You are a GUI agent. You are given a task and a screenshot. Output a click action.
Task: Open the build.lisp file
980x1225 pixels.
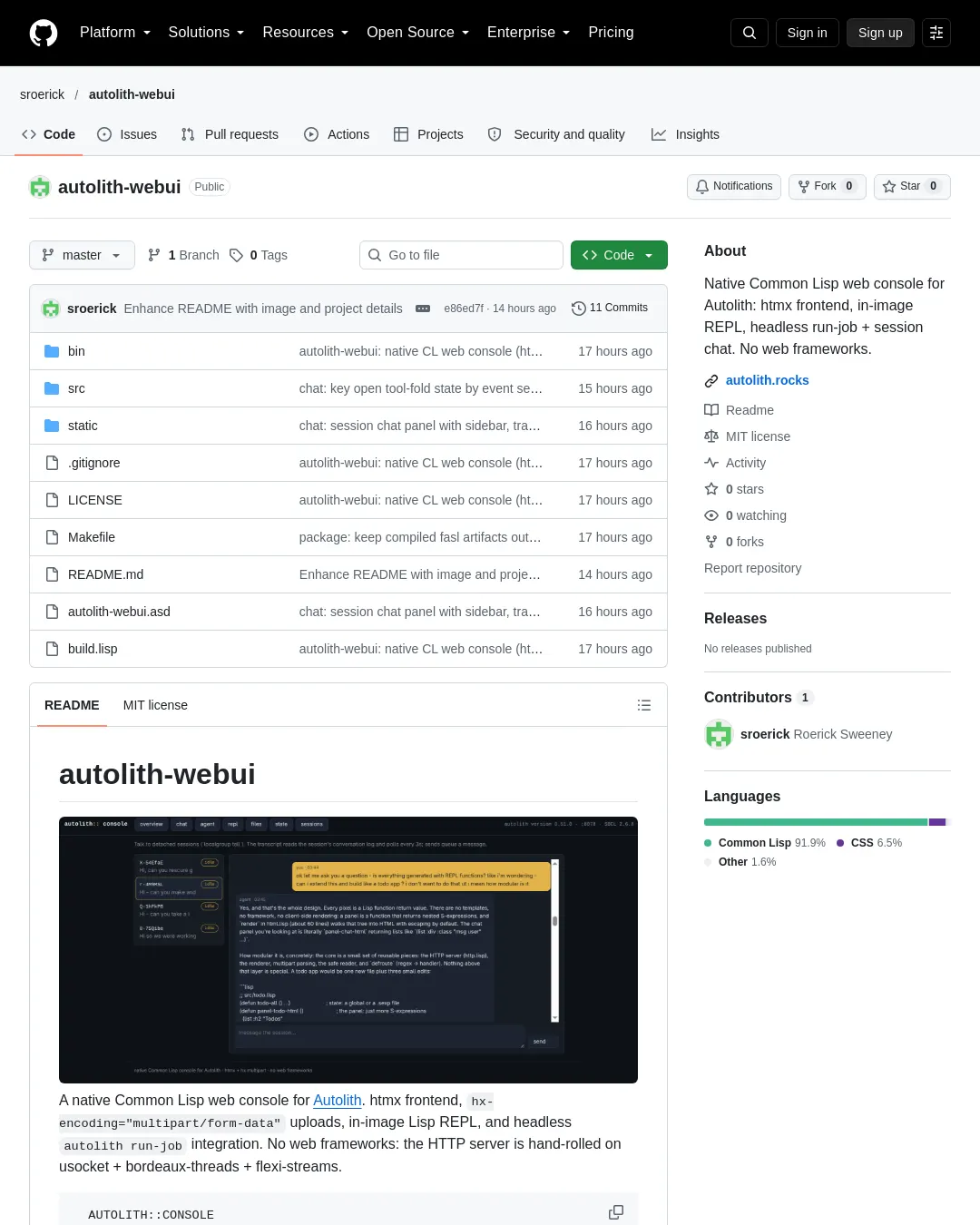(x=93, y=649)
